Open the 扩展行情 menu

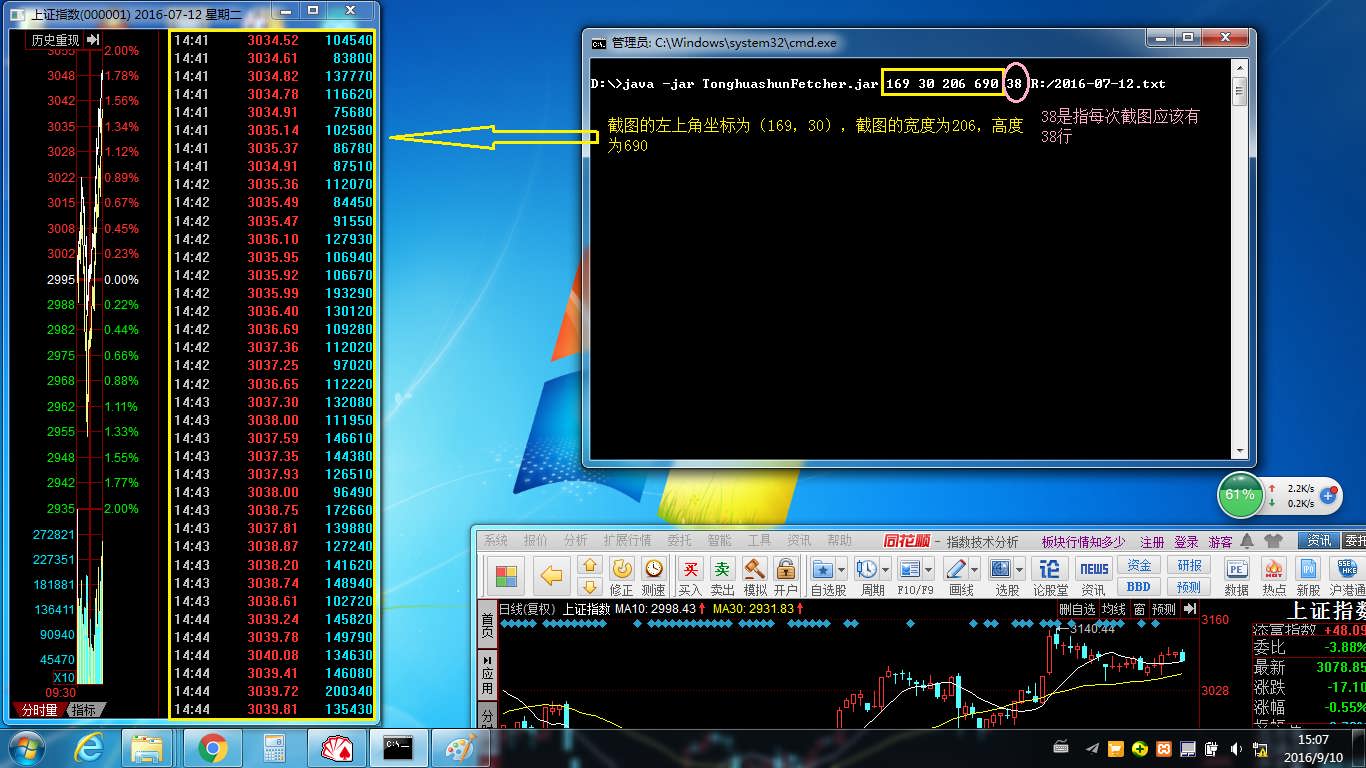click(627, 541)
